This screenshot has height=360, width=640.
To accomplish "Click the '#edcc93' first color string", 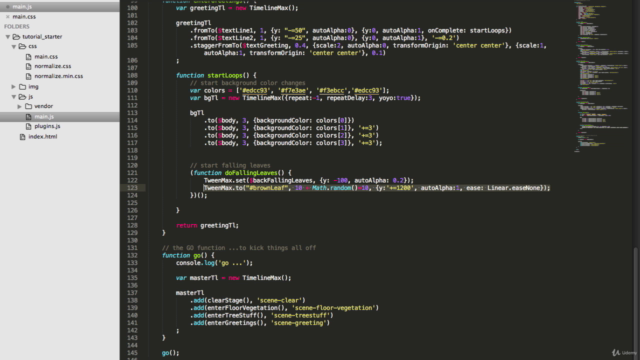I will point(254,91).
